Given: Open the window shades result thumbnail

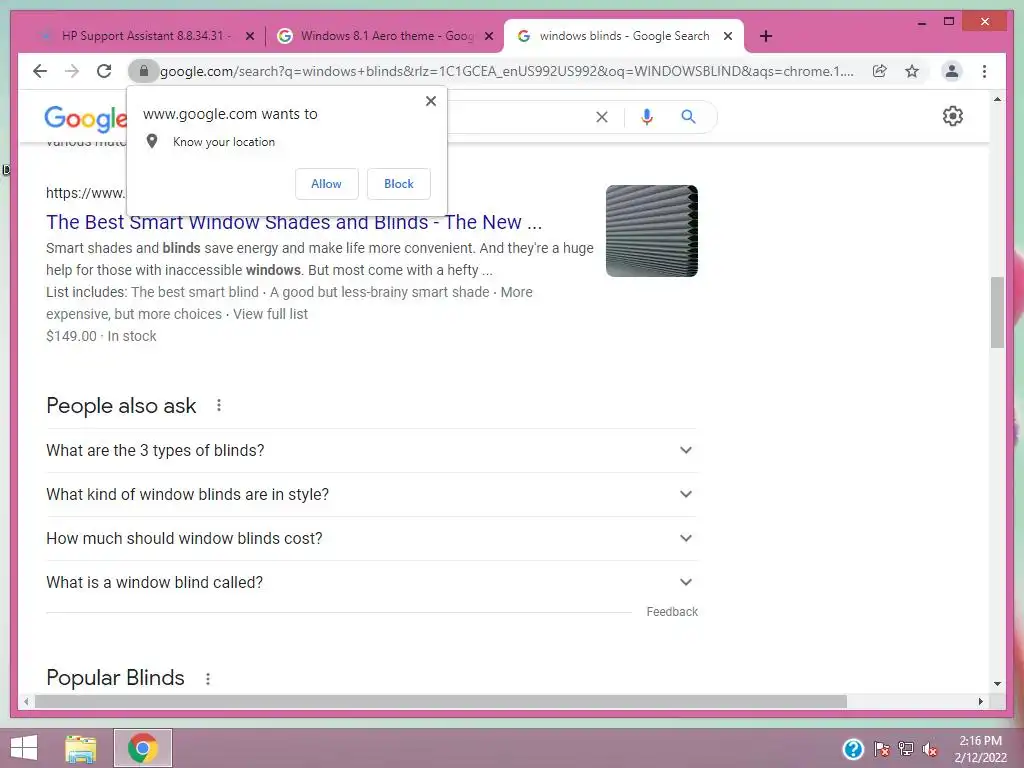Looking at the screenshot, I should coord(652,231).
